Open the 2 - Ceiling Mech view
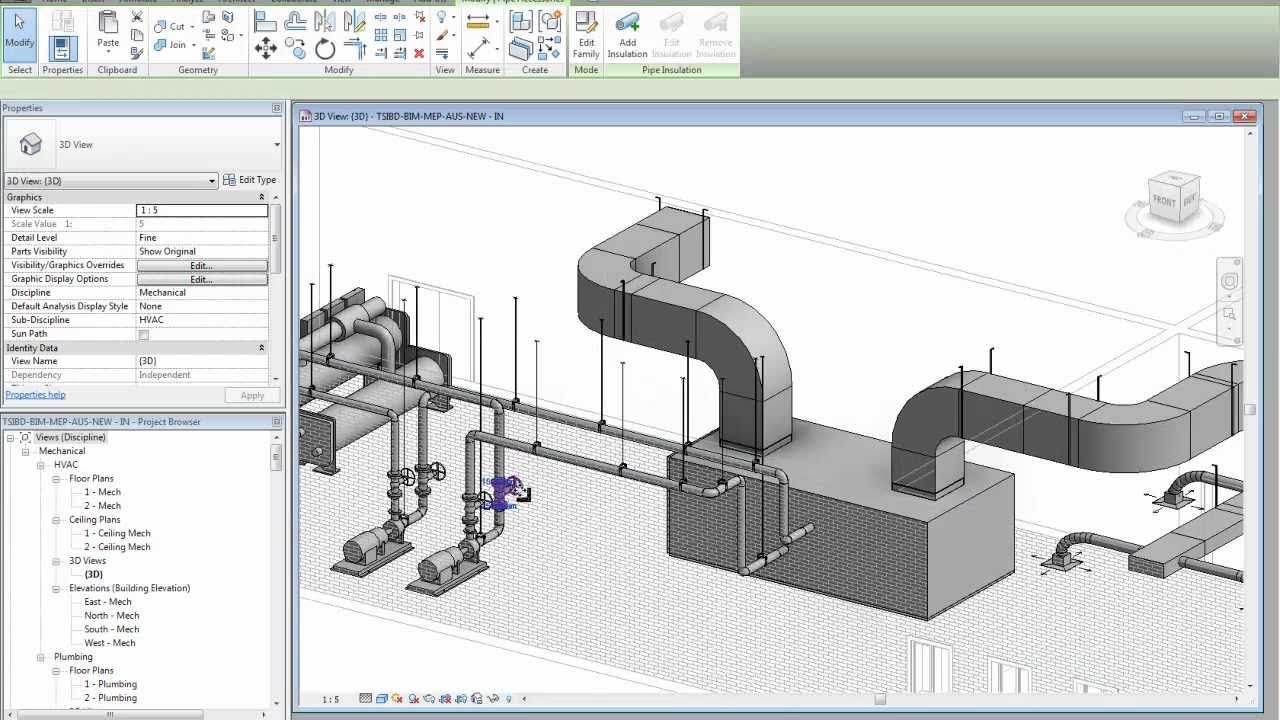 pos(117,547)
